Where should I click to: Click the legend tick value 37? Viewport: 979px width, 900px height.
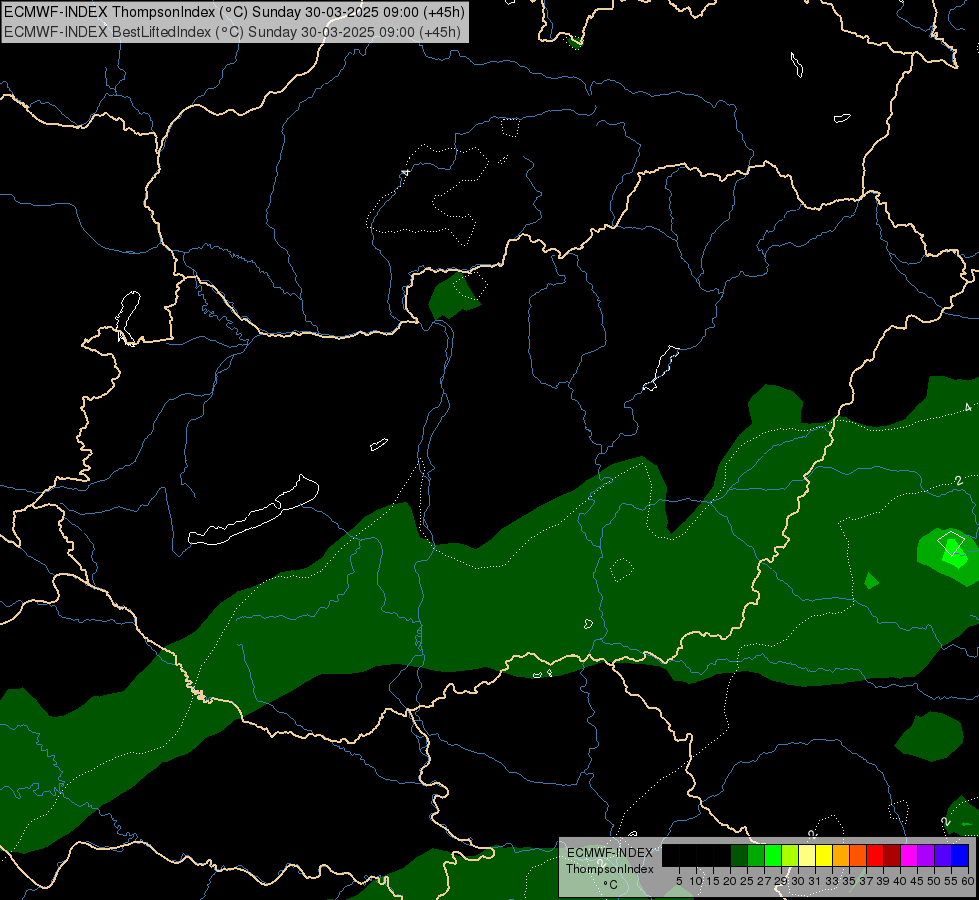tap(866, 881)
